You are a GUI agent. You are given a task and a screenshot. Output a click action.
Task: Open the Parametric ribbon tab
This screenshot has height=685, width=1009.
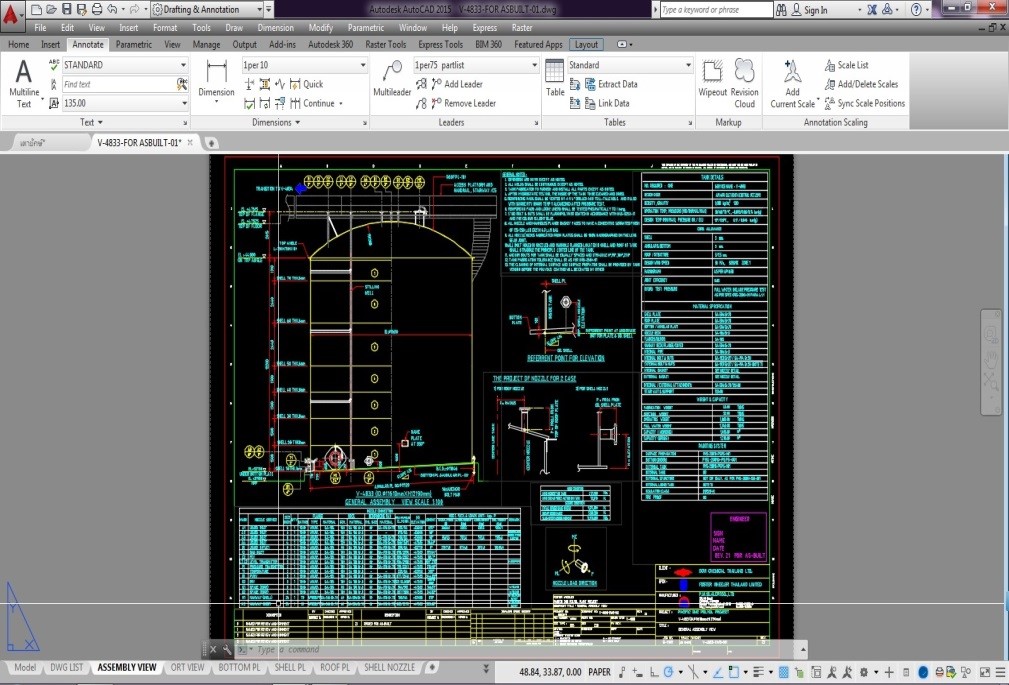coord(134,45)
